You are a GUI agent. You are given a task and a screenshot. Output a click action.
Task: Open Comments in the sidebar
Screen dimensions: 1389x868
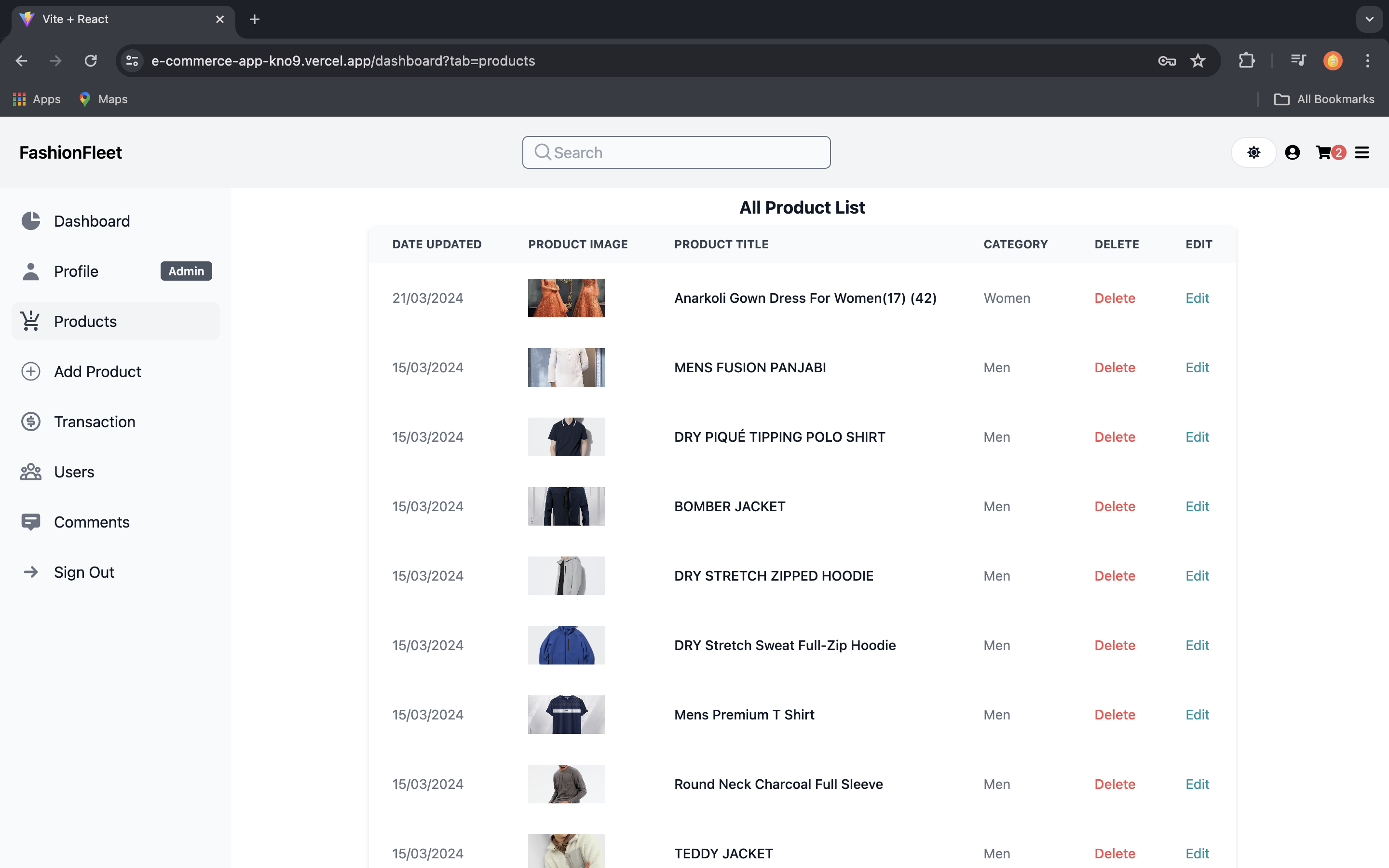point(115,522)
